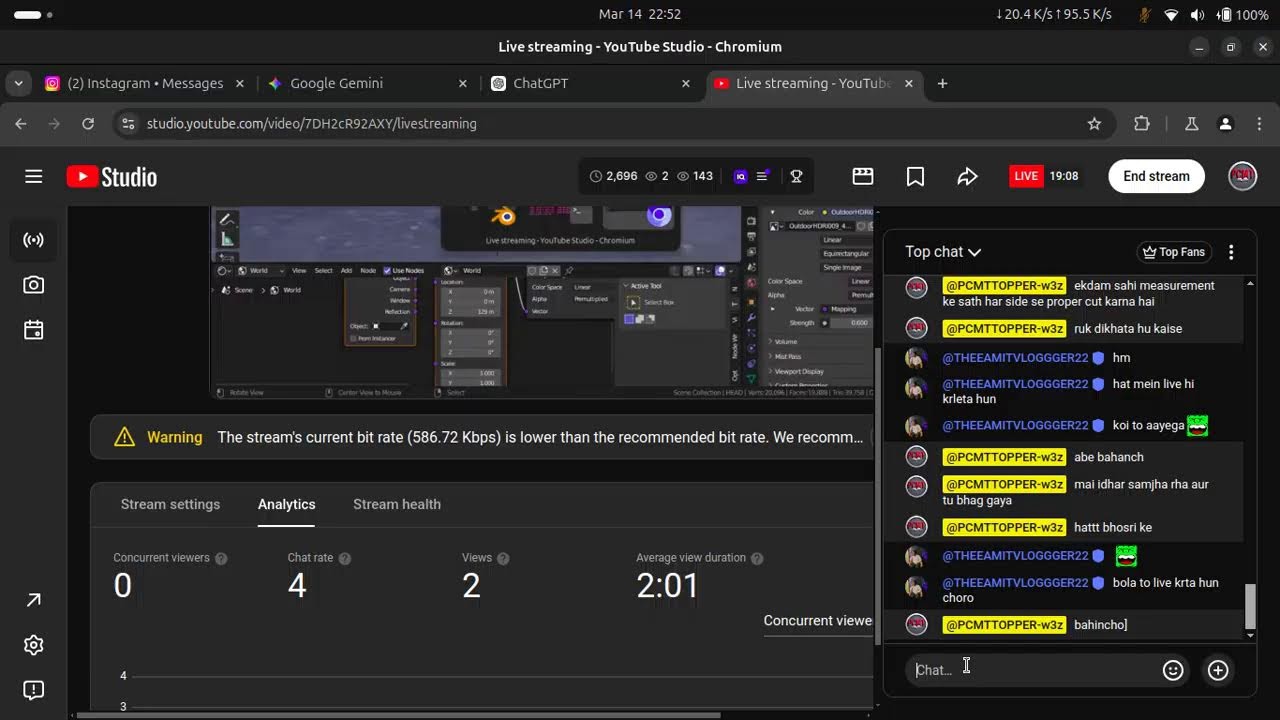This screenshot has height=720, width=1280.
Task: Open the emoji picker in chat
Action: pyautogui.click(x=1173, y=670)
